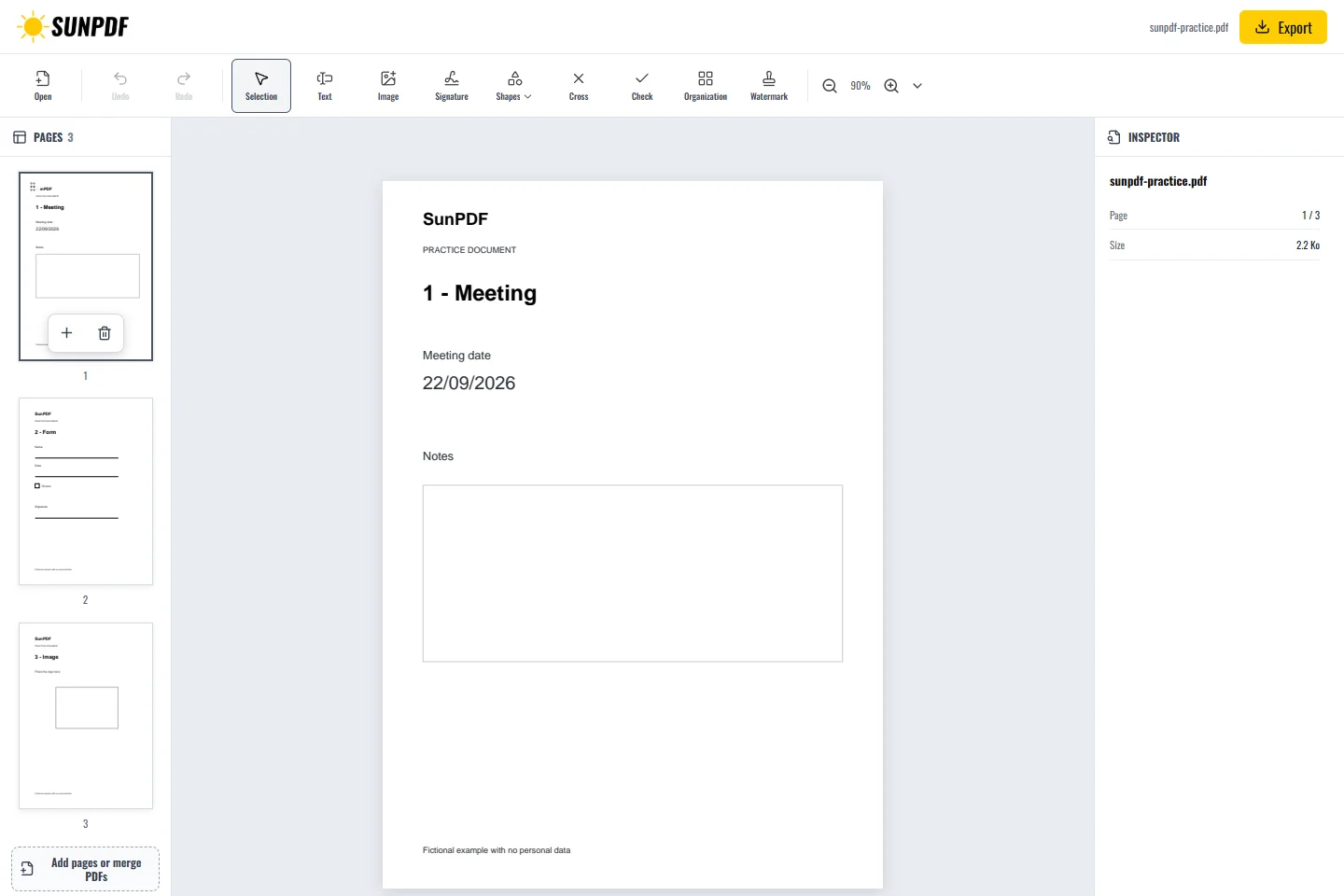
Task: Choose the Image tool
Action: 388,86
